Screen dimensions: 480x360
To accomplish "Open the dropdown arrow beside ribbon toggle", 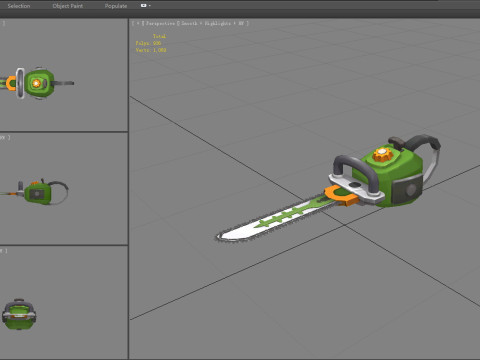I will click(150, 6).
